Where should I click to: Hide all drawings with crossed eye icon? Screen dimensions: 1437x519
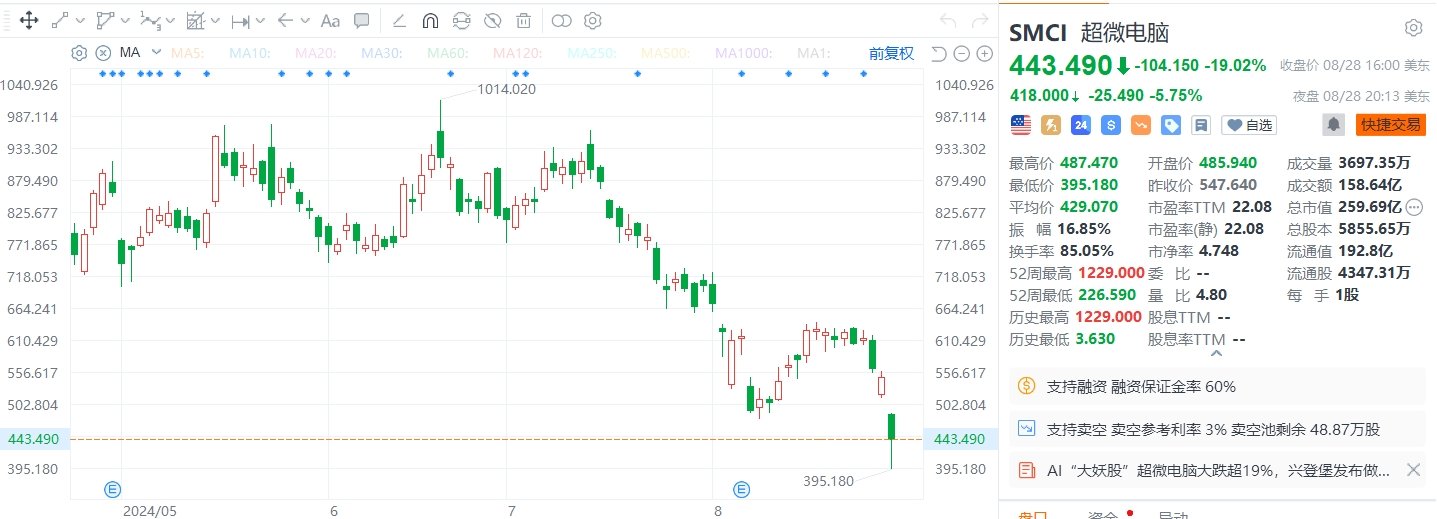click(492, 20)
